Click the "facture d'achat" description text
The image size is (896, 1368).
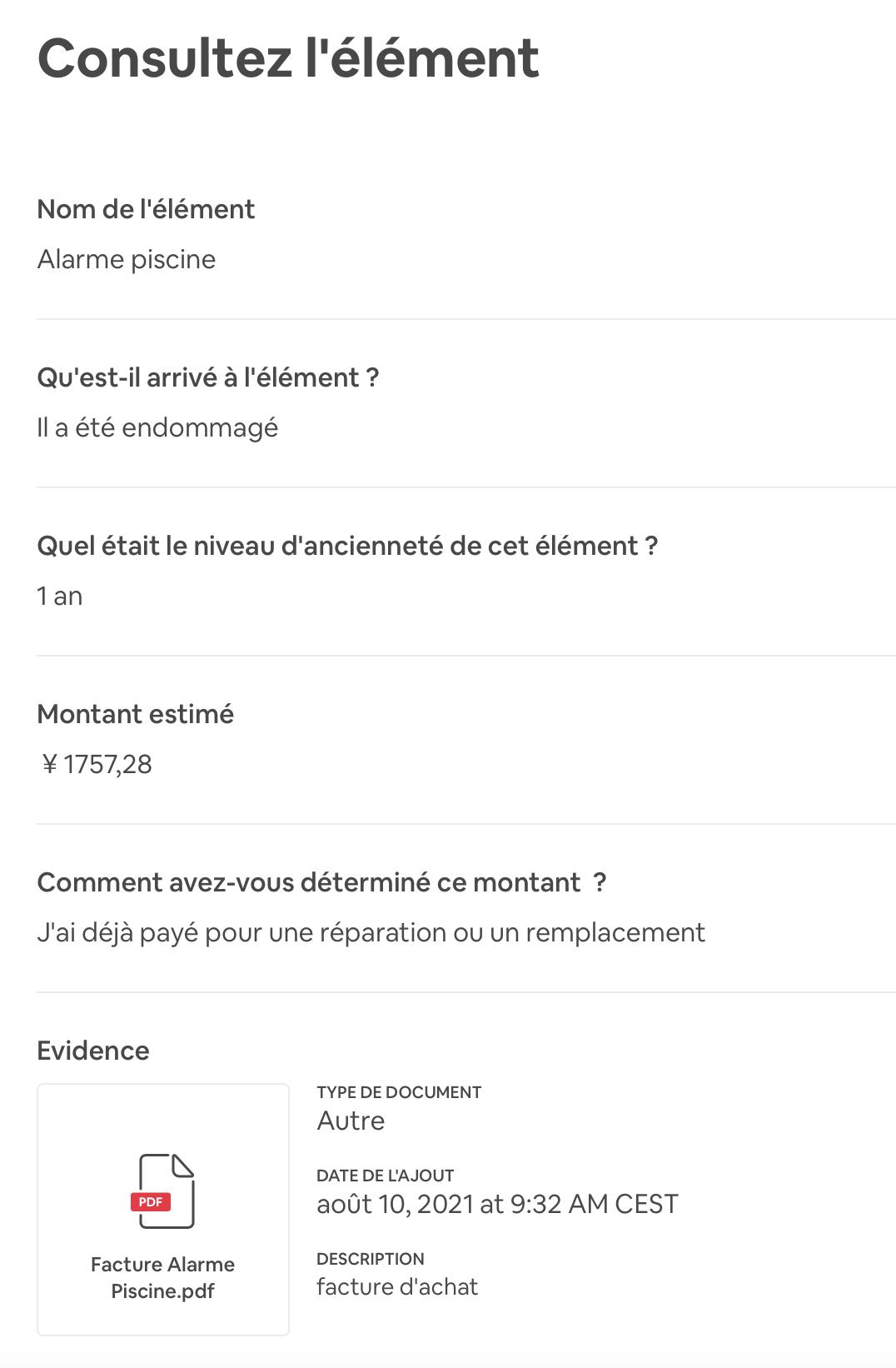396,1287
